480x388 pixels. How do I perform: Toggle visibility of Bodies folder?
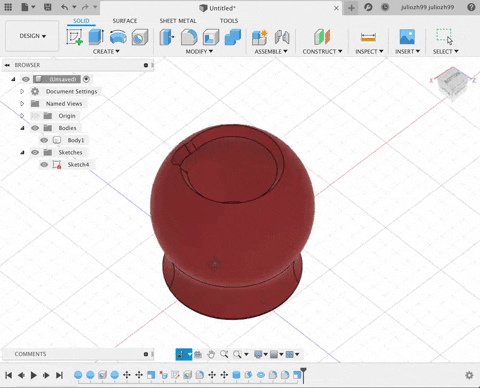click(x=35, y=128)
